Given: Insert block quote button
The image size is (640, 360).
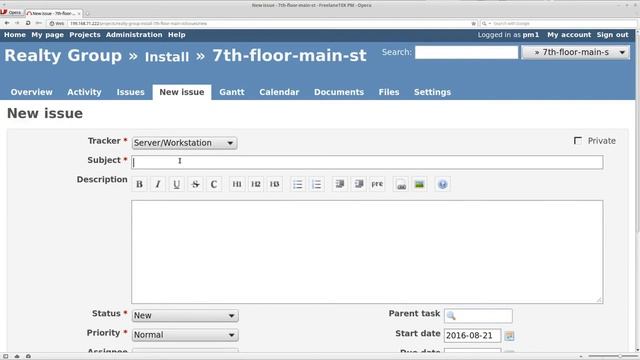Looking at the screenshot, I should point(340,184).
